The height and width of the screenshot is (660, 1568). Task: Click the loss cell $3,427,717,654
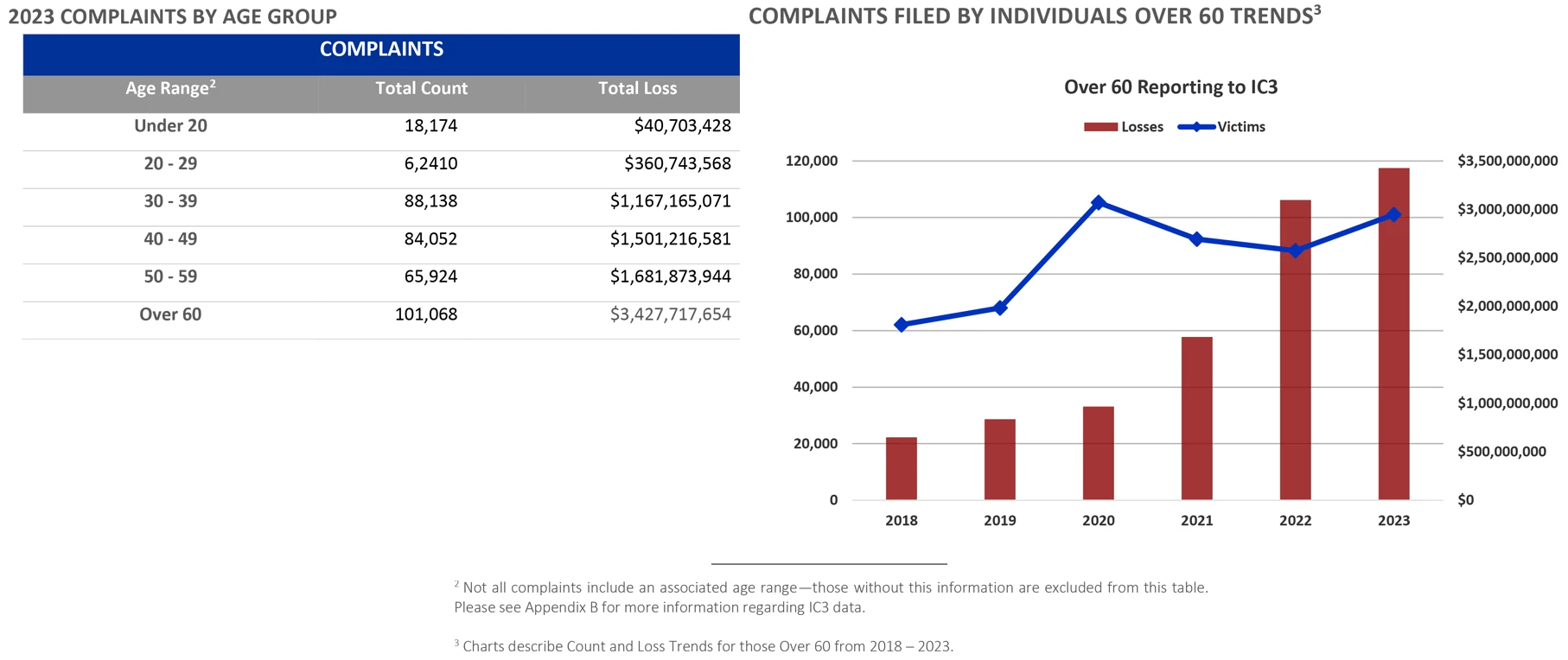[x=671, y=314]
